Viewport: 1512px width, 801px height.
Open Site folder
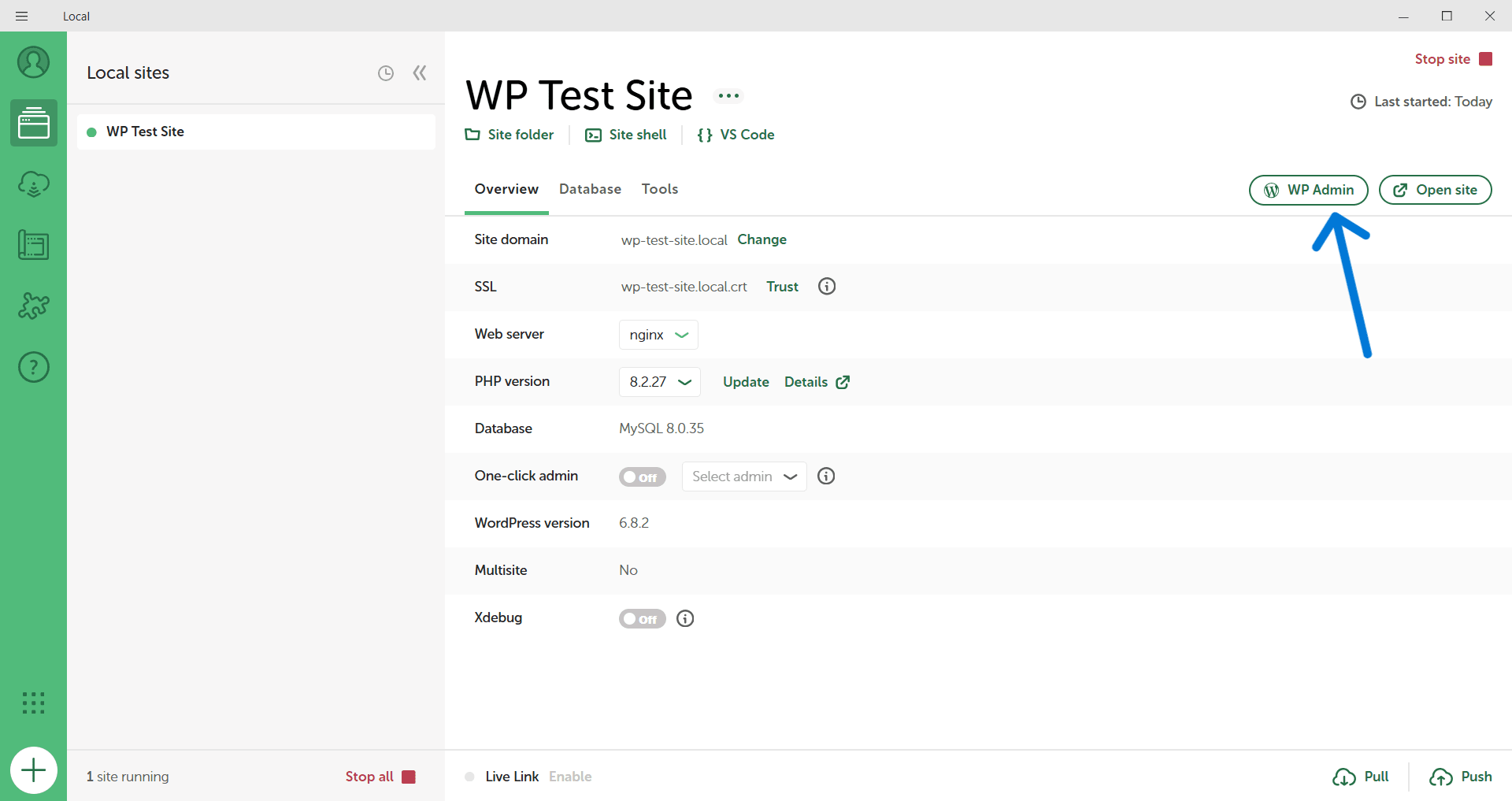pyautogui.click(x=510, y=135)
